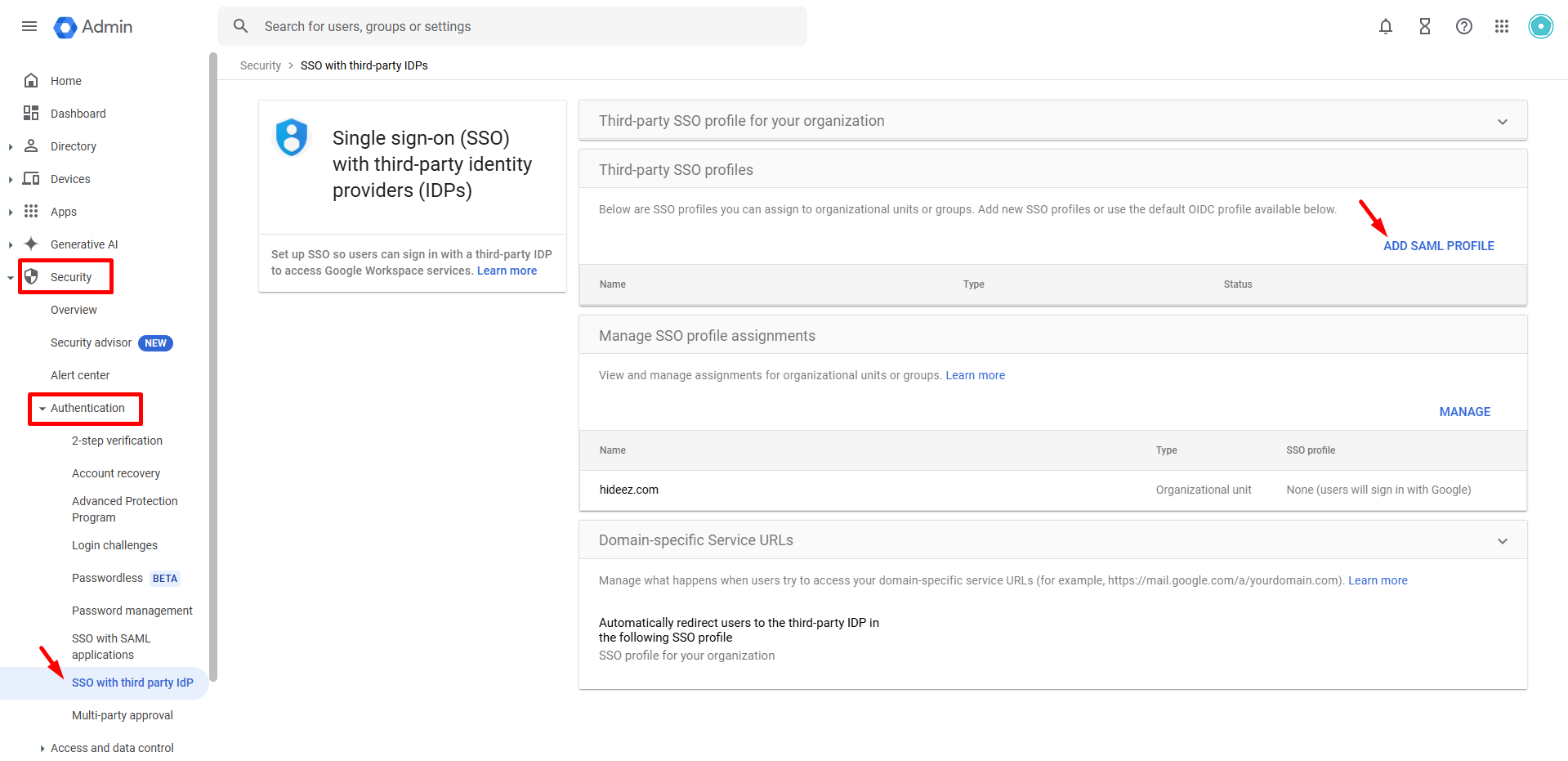Image resolution: width=1568 pixels, height=761 pixels.
Task: Expand the Directory section arrow
Action: (x=11, y=146)
